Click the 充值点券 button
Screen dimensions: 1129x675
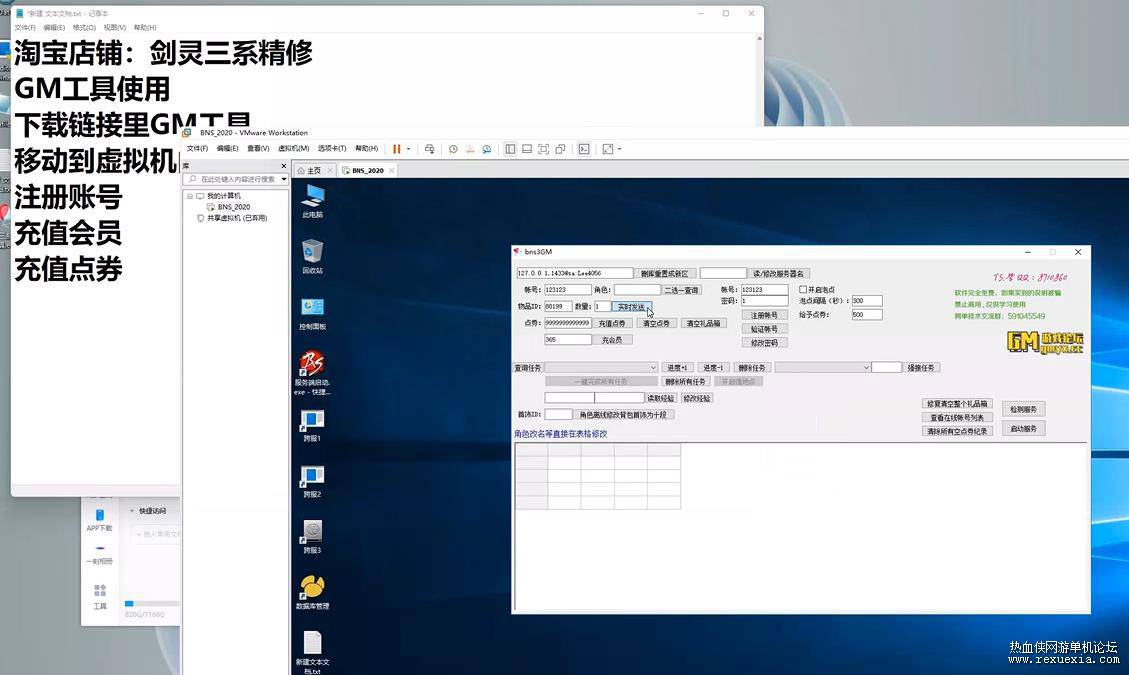[x=612, y=323]
